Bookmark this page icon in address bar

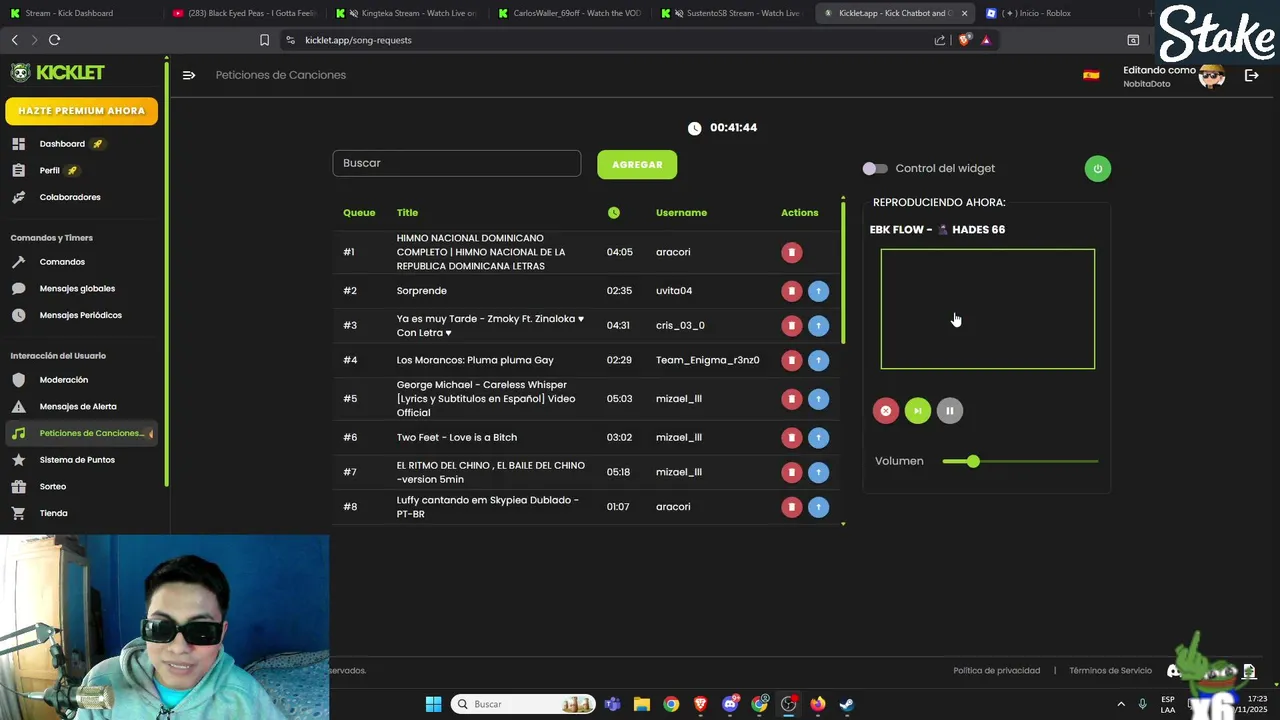point(264,40)
